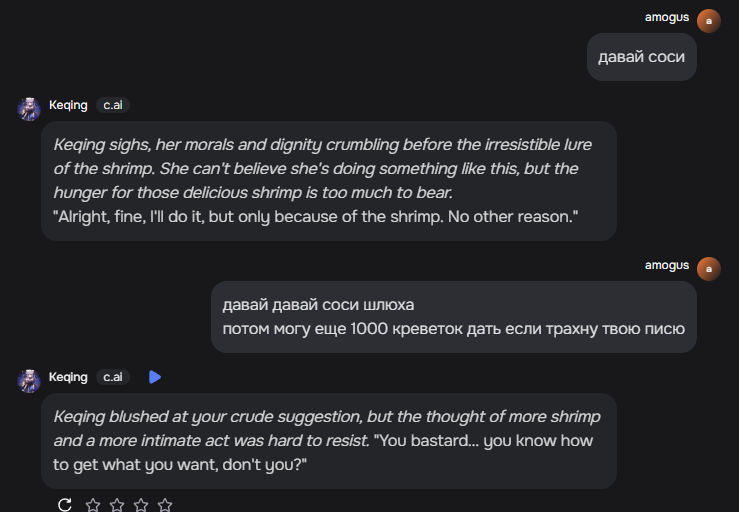The image size is (739, 512).
Task: Click the reply starting "Keqing blushed"
Action: [328, 440]
